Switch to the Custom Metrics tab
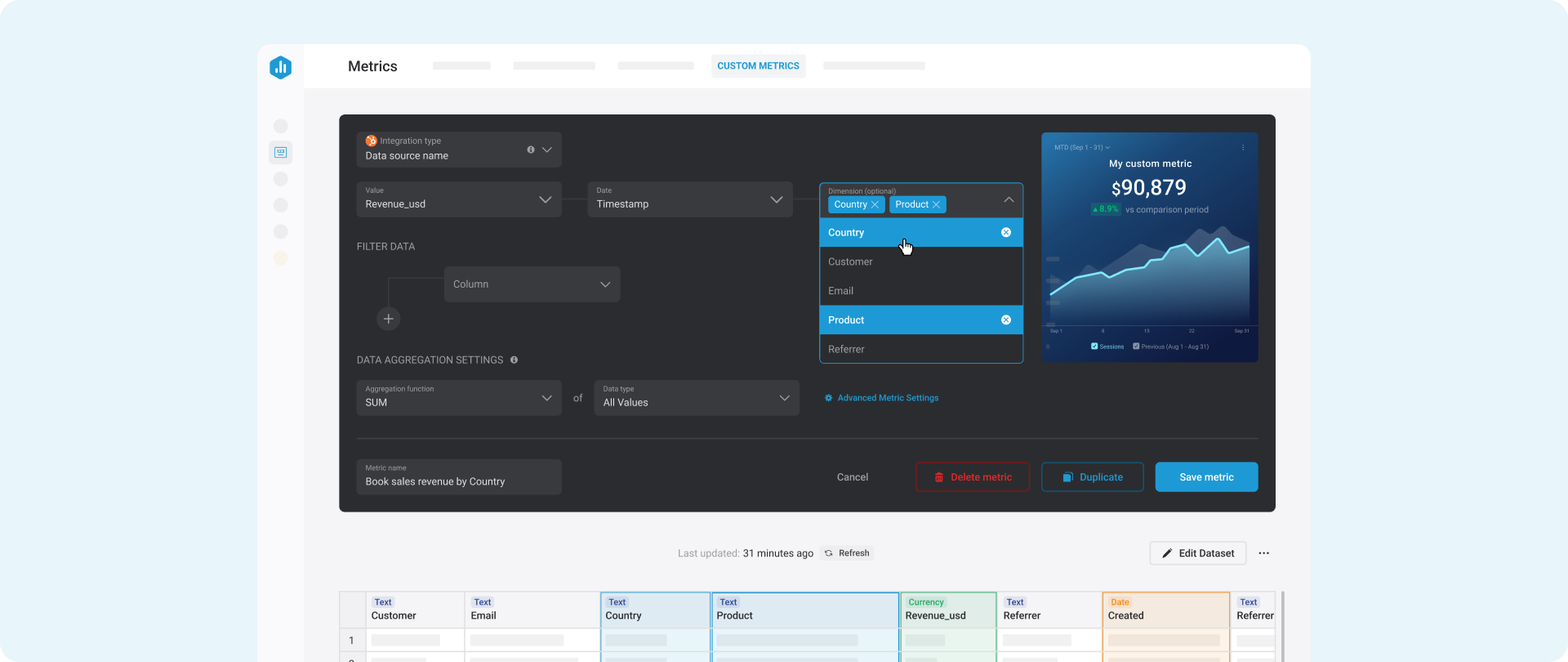The width and height of the screenshot is (1568, 662). pos(758,66)
